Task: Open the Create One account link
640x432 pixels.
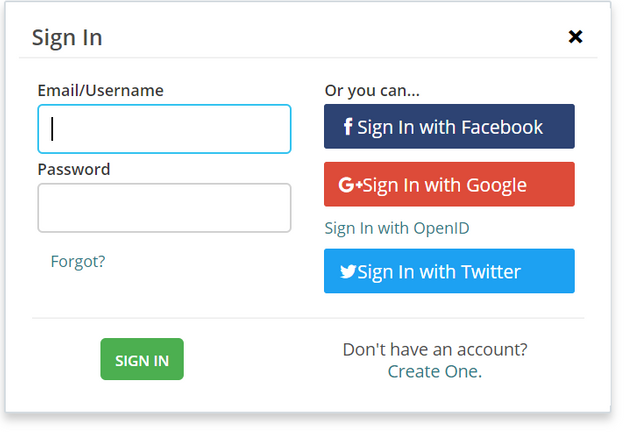Action: tap(435, 372)
